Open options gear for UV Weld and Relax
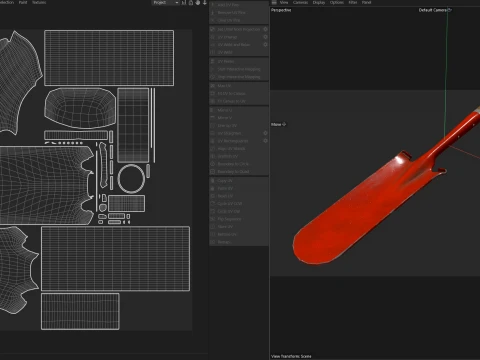This screenshot has width=480, height=360. point(265,44)
